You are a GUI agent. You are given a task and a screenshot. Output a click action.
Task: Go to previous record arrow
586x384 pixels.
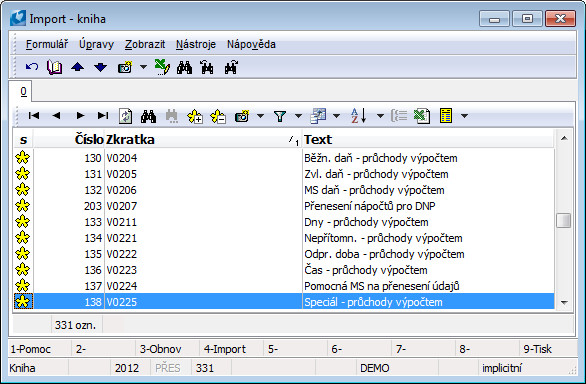(x=56, y=116)
